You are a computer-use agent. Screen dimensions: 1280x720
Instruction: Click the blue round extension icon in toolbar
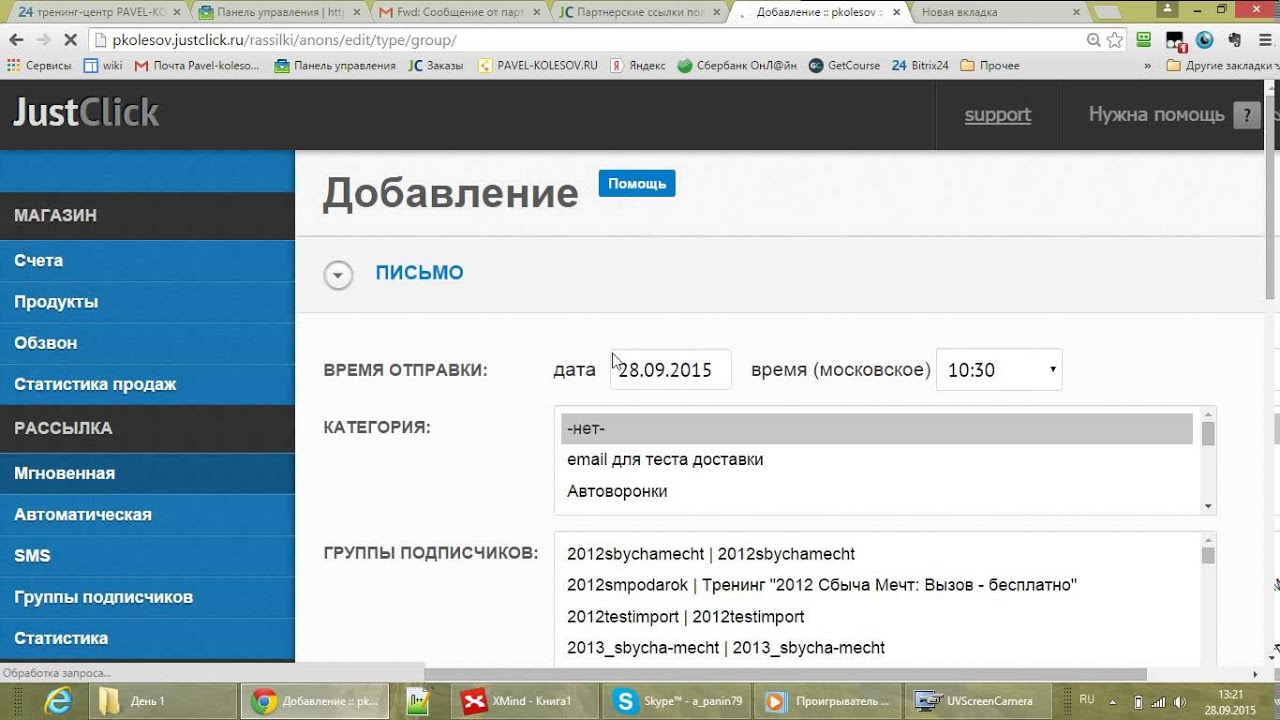tap(1205, 40)
